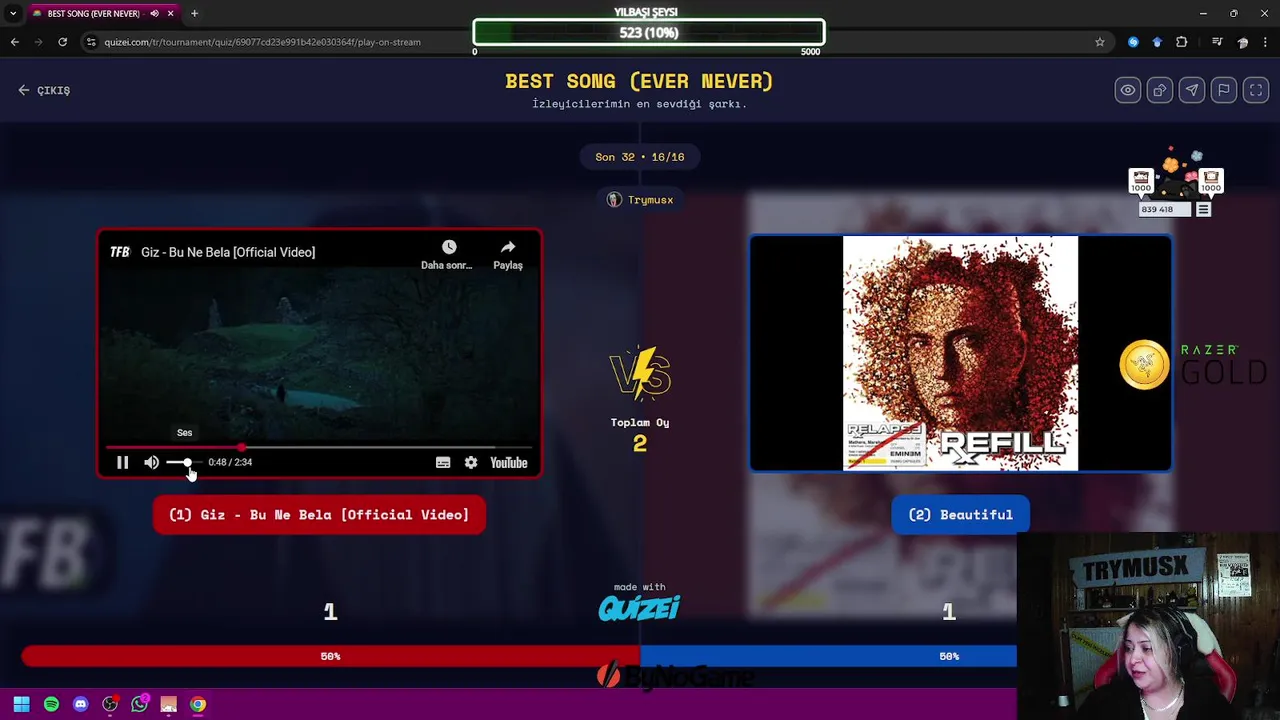Mute the tab via its speaker icon
Image resolution: width=1280 pixels, height=720 pixels.
point(154,13)
